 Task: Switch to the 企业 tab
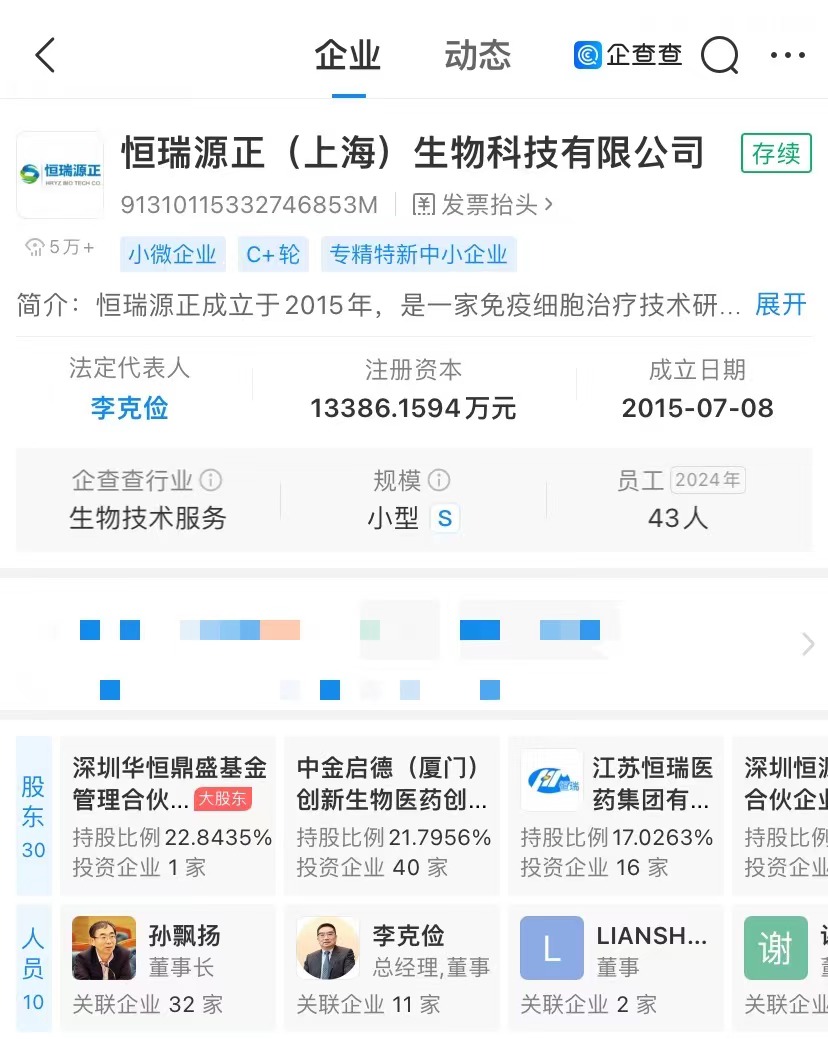[348, 56]
